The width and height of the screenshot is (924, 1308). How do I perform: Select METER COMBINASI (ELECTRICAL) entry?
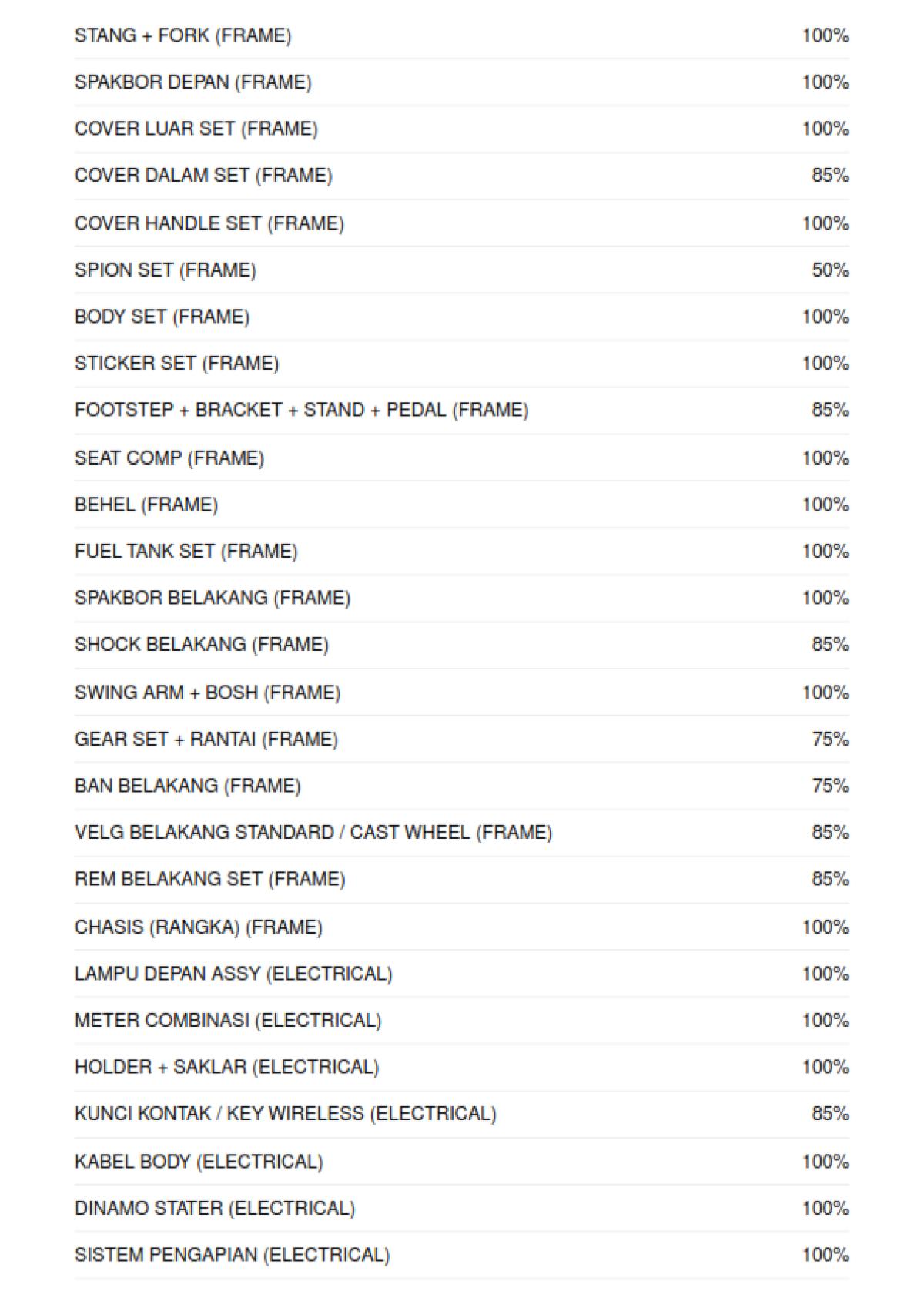(x=228, y=1021)
